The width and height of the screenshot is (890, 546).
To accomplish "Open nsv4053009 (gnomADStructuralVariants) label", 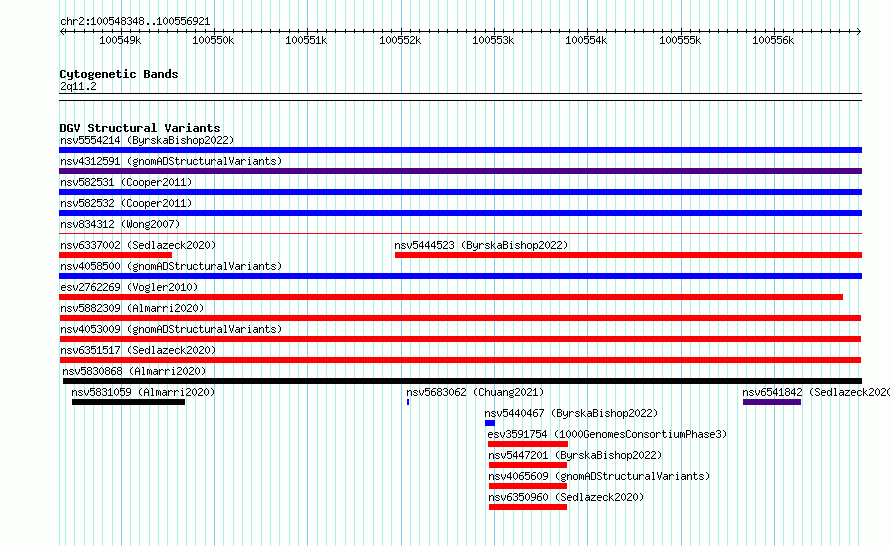I will 171,329.
